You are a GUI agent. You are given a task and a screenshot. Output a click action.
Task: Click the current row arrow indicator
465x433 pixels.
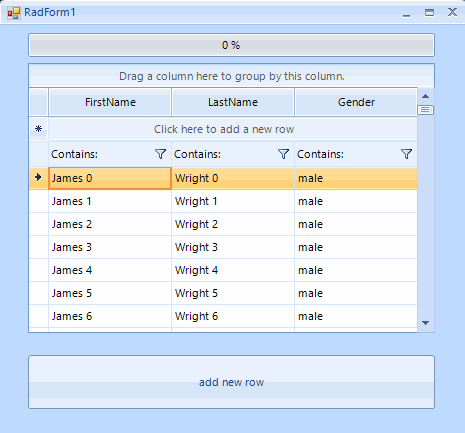coord(38,177)
